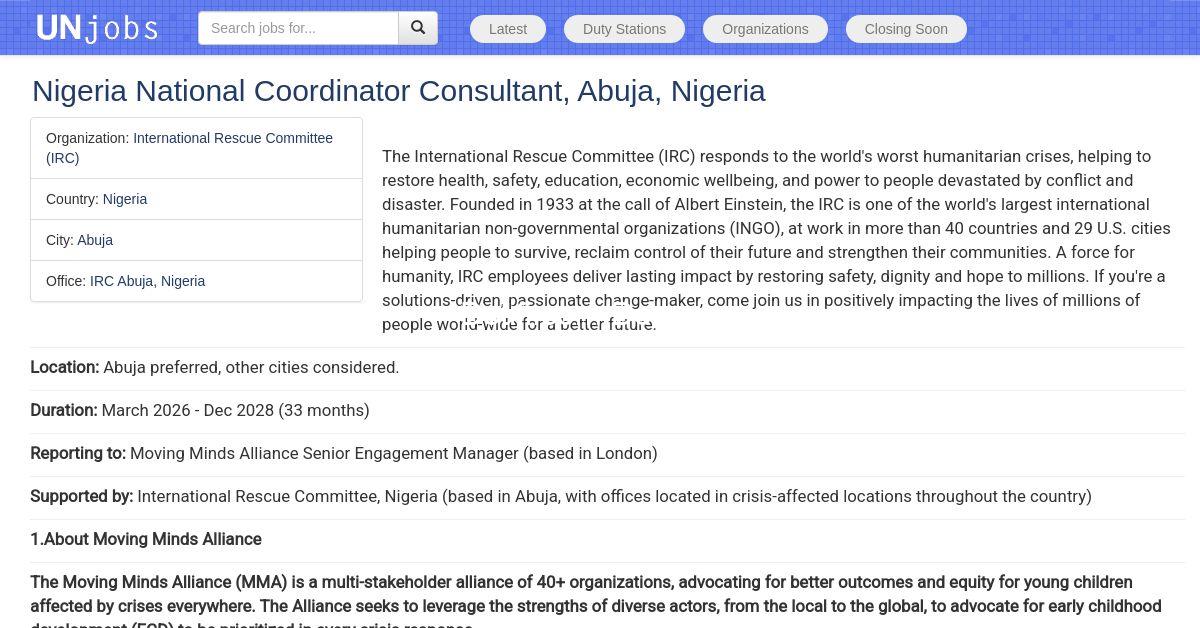Viewport: 1200px width, 628px height.
Task: Open International Rescue Committee (IRC) link
Action: pyautogui.click(x=232, y=138)
